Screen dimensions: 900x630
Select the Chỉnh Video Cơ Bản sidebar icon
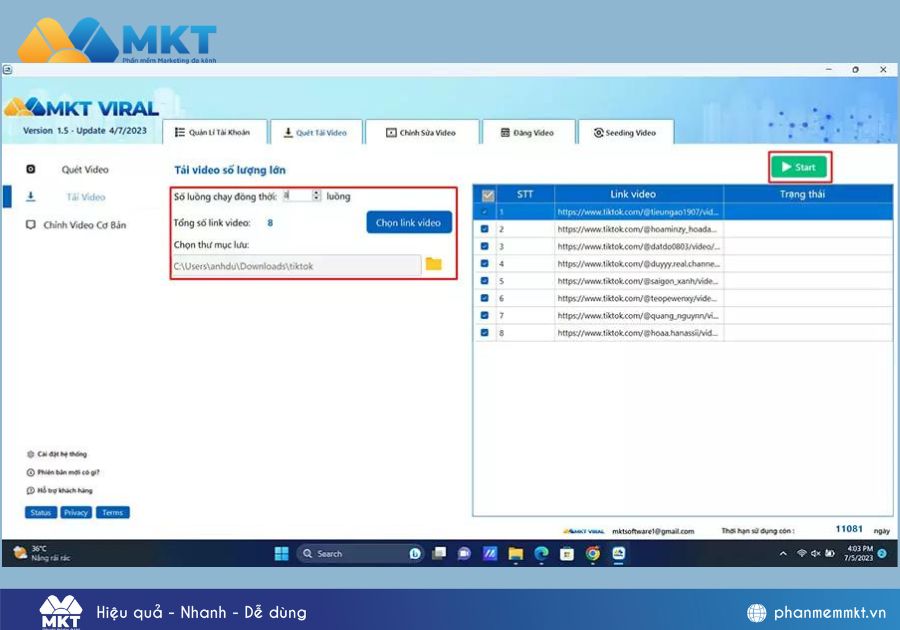pos(31,225)
